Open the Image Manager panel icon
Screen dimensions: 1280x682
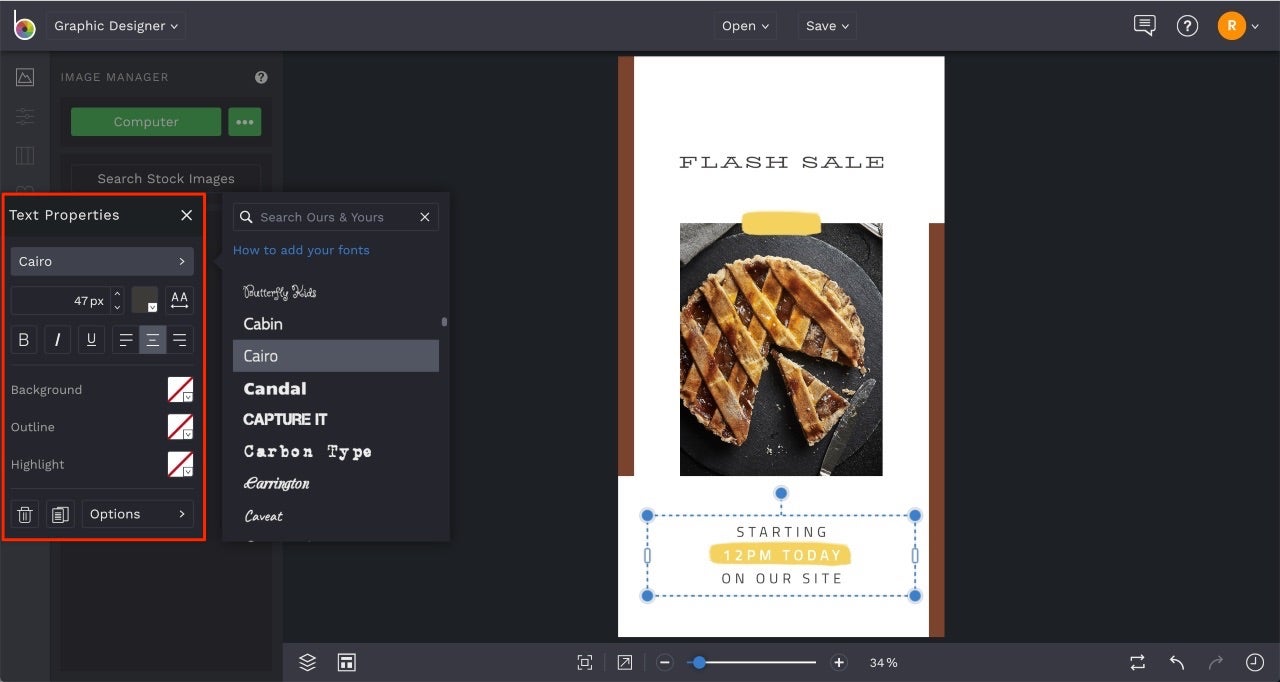click(25, 76)
